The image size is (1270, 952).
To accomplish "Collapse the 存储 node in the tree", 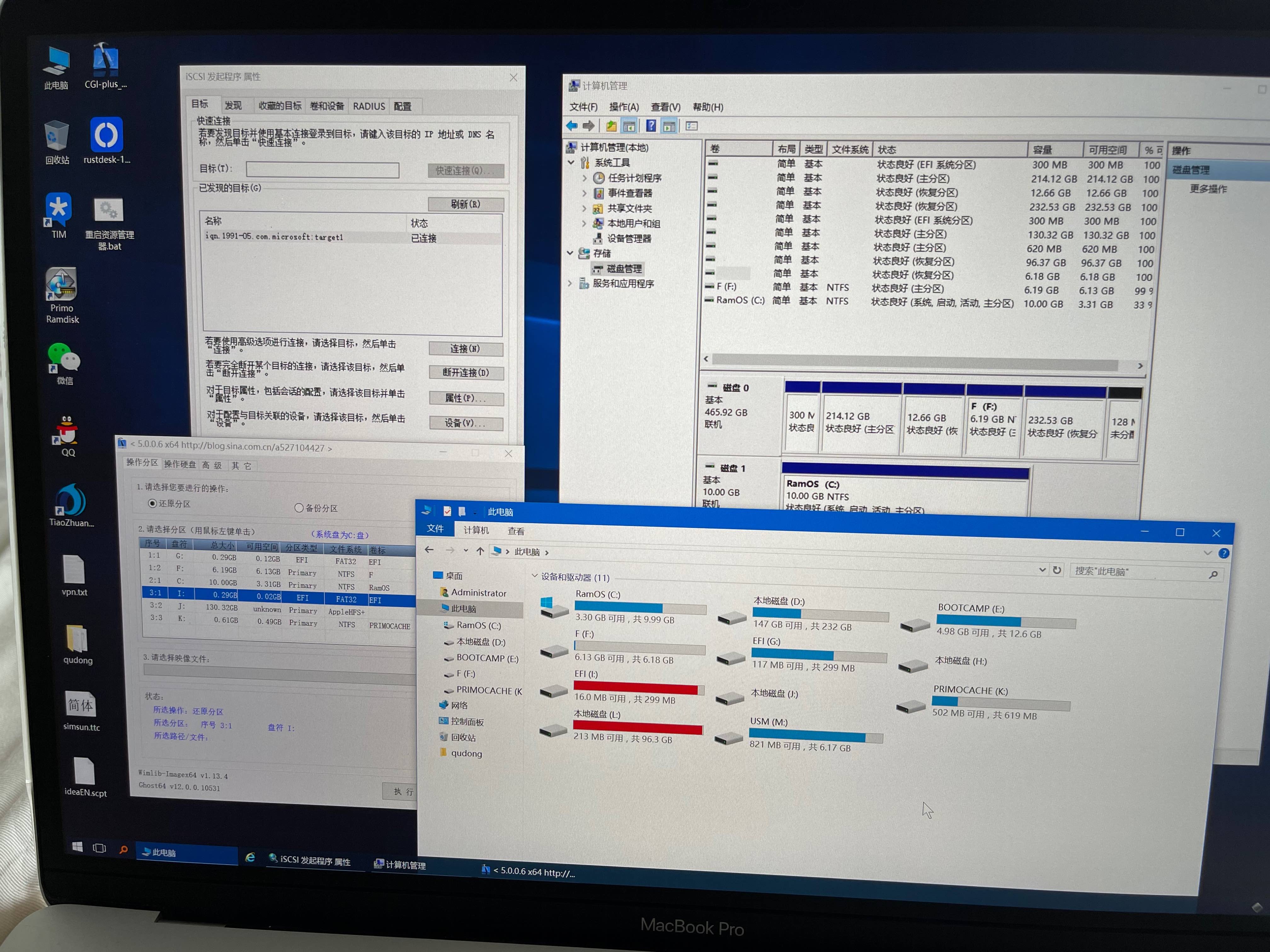I will 570,252.
